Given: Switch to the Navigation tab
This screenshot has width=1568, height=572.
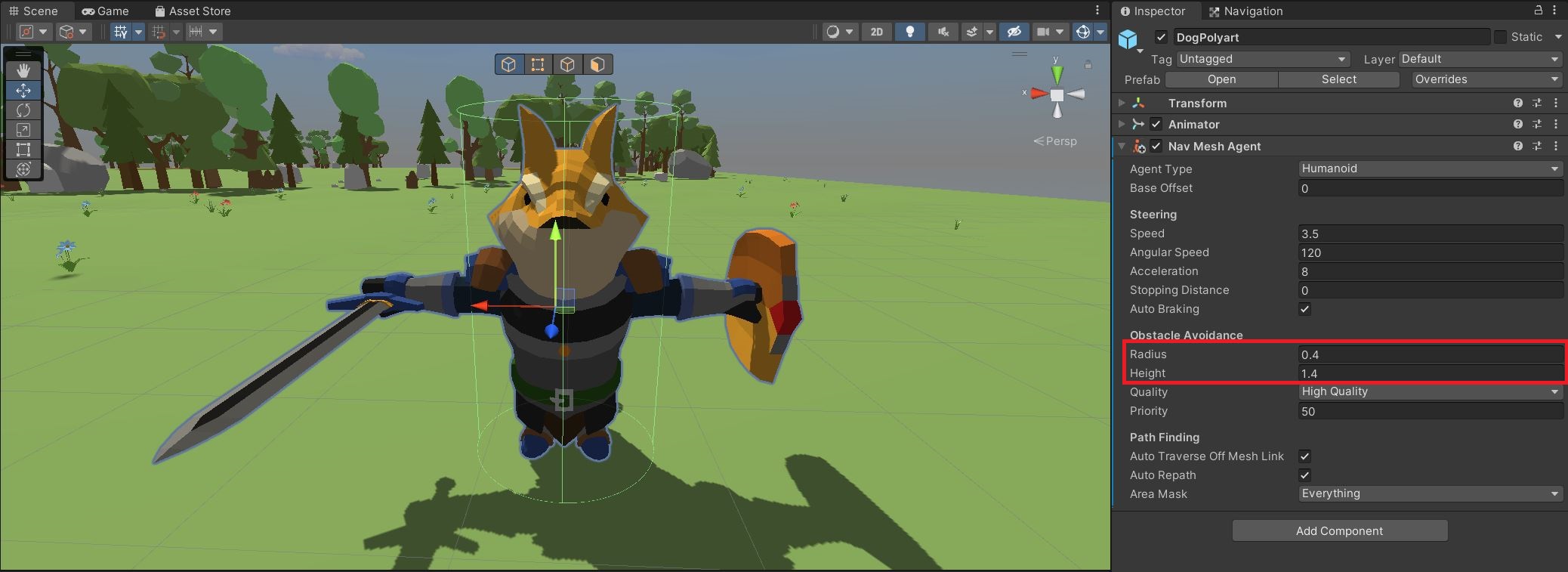Looking at the screenshot, I should [x=1246, y=11].
